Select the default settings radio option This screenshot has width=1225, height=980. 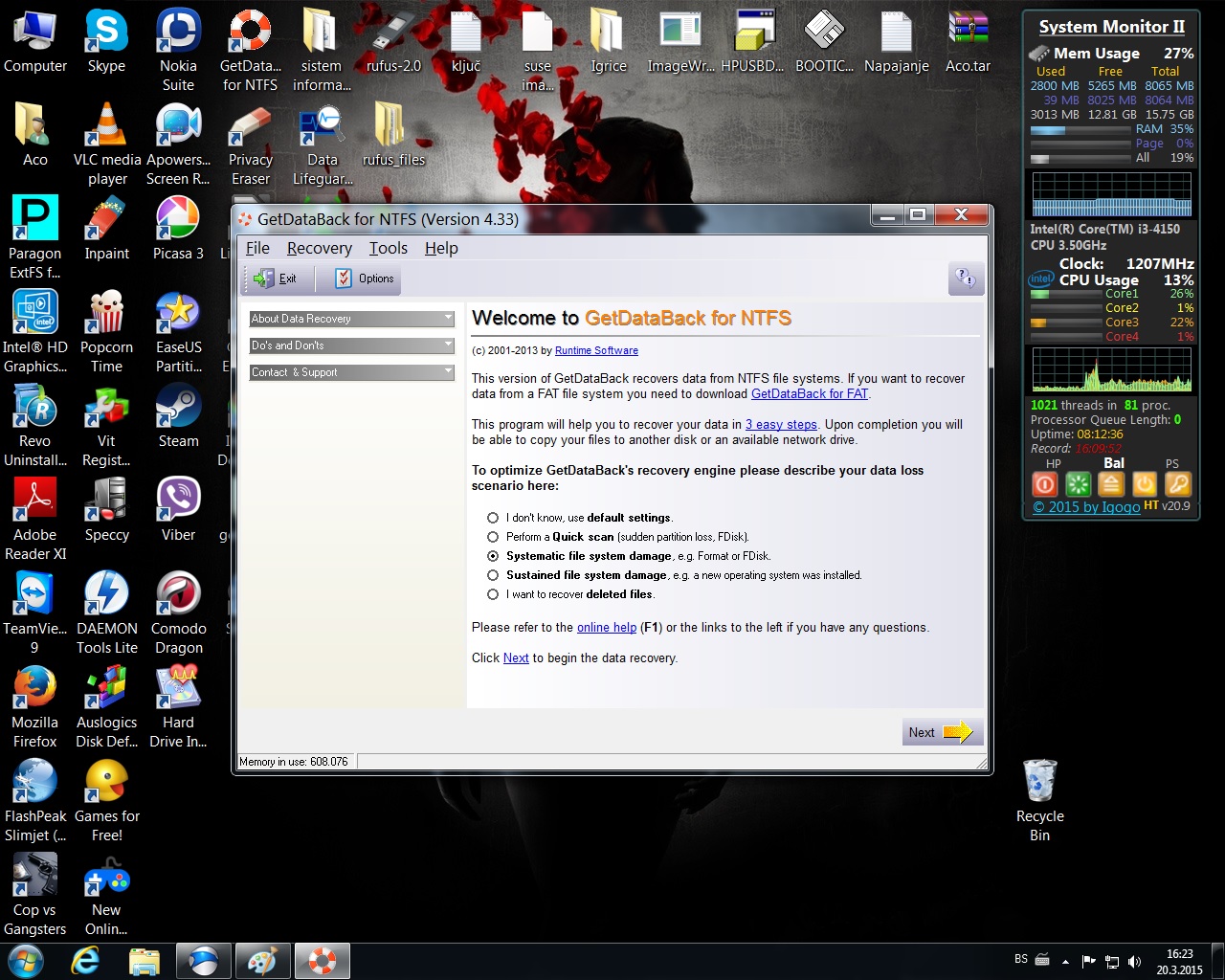(x=493, y=518)
